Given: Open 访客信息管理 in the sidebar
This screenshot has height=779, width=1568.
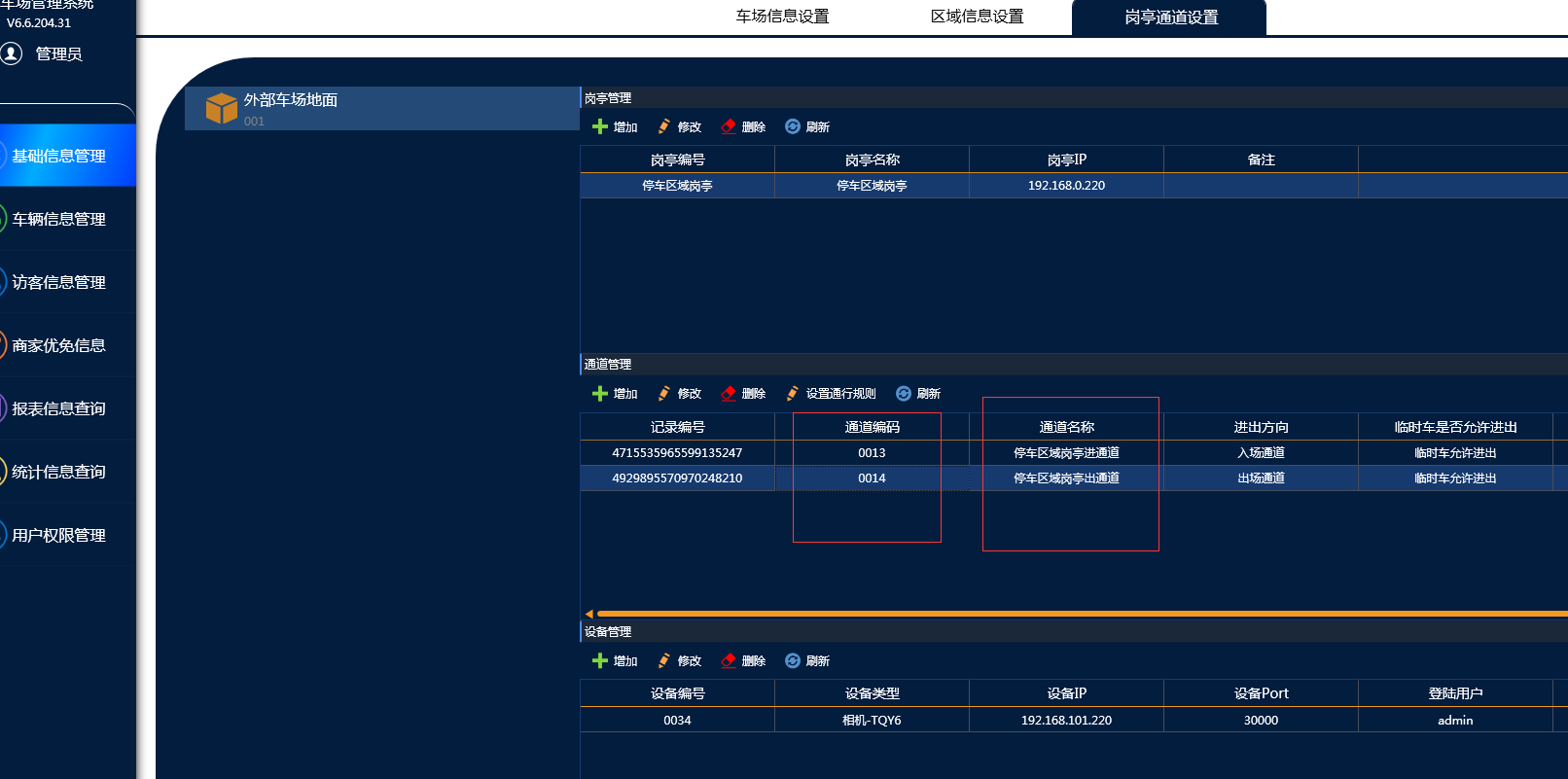Looking at the screenshot, I should pyautogui.click(x=67, y=282).
